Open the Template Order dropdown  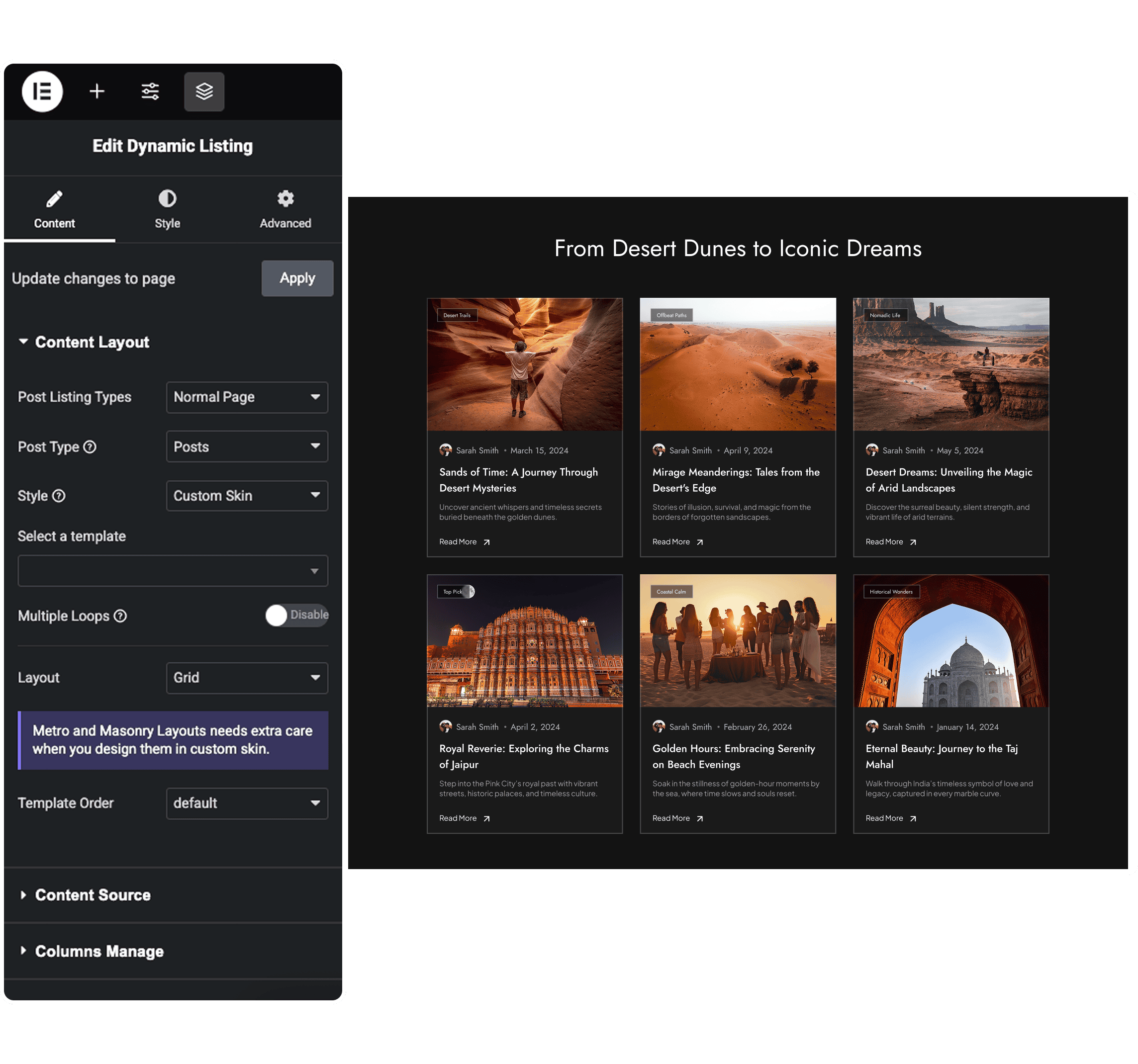(x=247, y=803)
